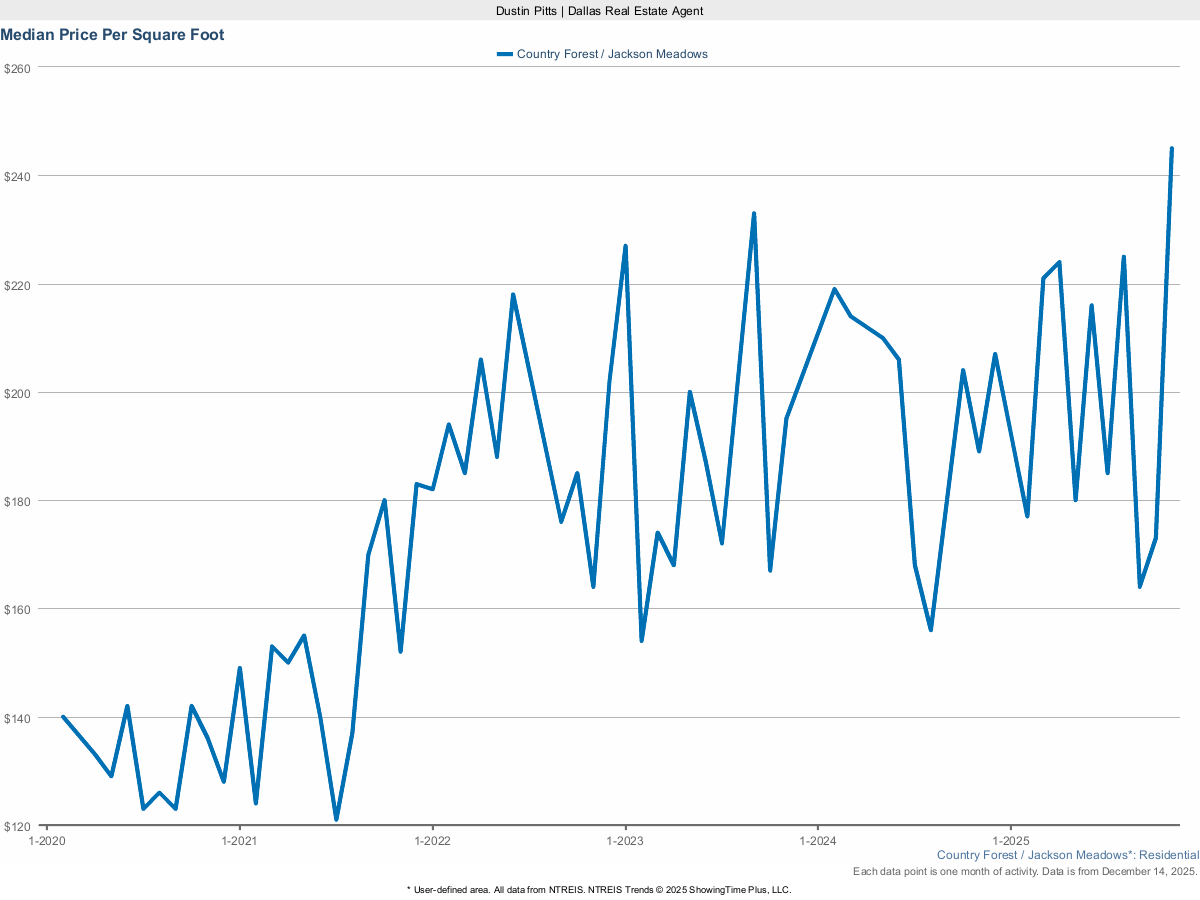Click the 1-2025 x-axis tick label
Viewport: 1200px width, 900px height.
pos(1011,841)
